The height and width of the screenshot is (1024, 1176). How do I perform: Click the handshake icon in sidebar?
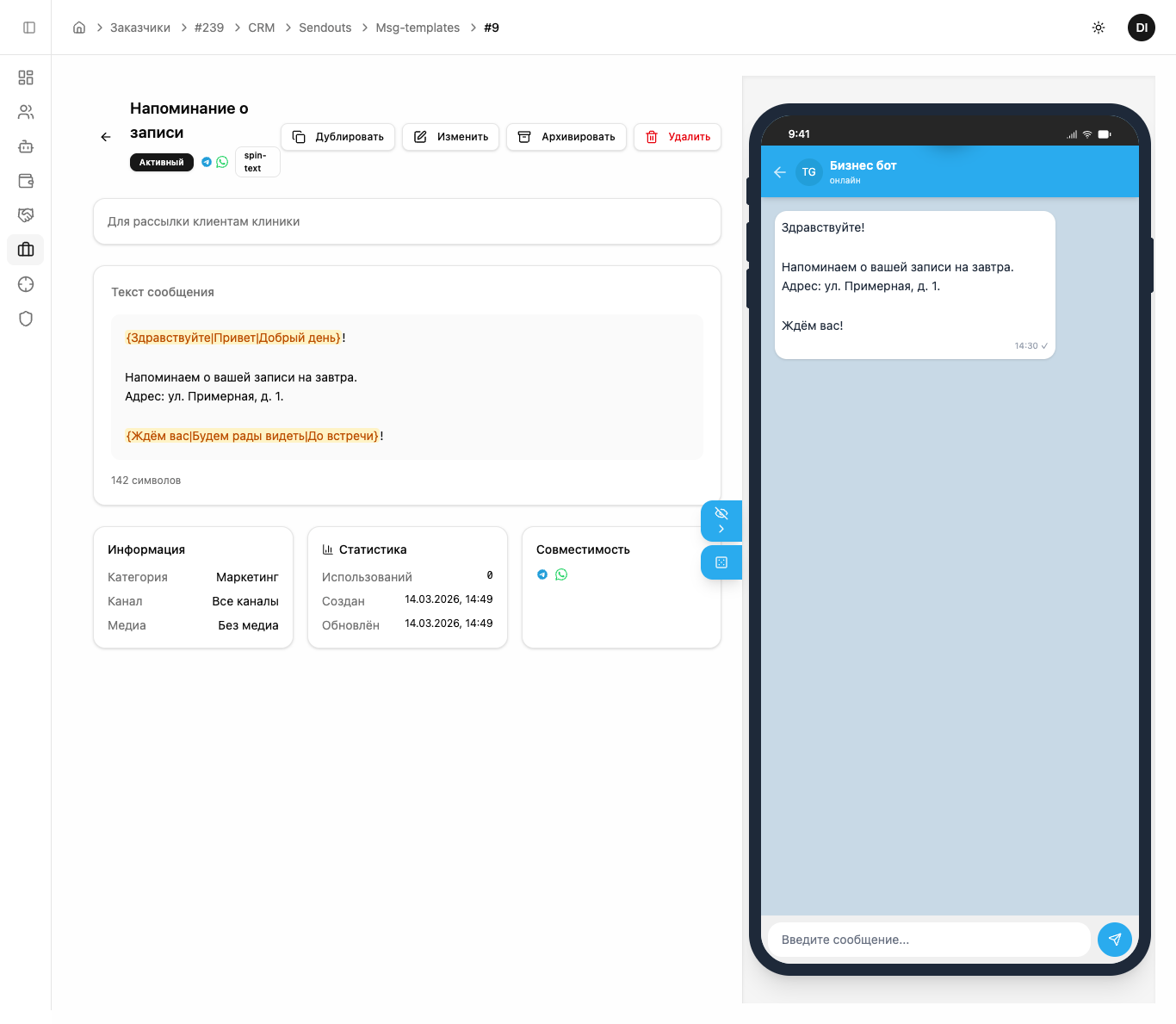click(26, 215)
